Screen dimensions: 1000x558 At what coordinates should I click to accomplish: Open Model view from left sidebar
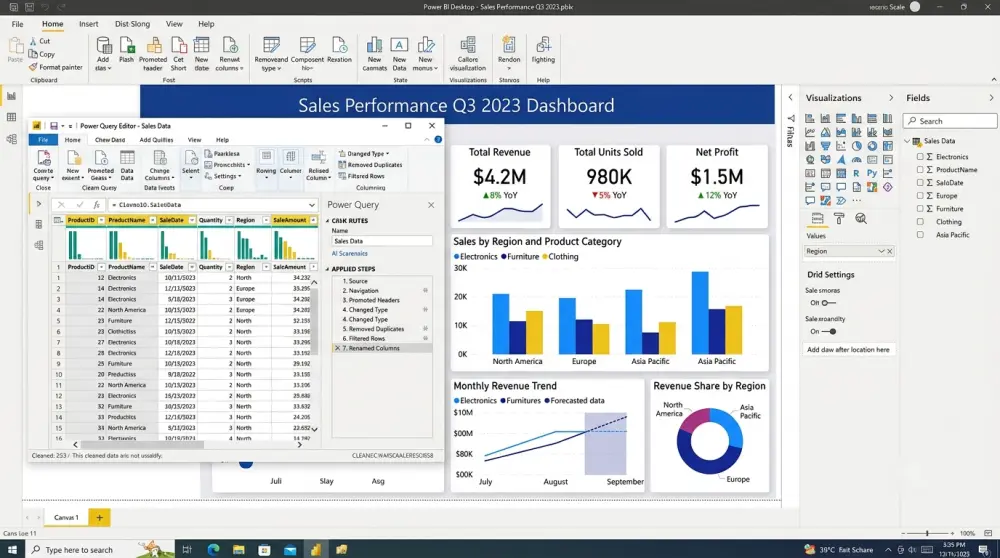point(11,139)
